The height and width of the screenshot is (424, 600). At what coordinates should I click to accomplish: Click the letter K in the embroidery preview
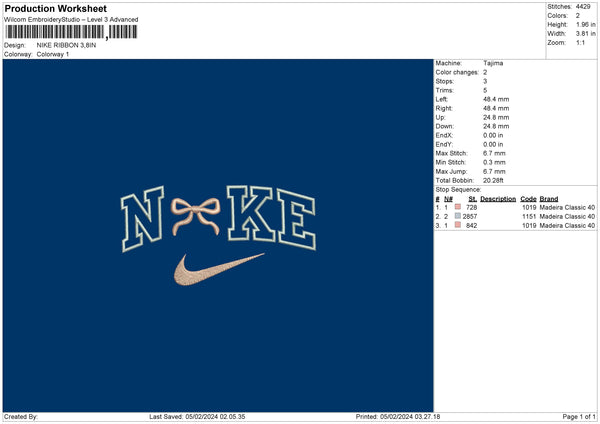point(251,213)
